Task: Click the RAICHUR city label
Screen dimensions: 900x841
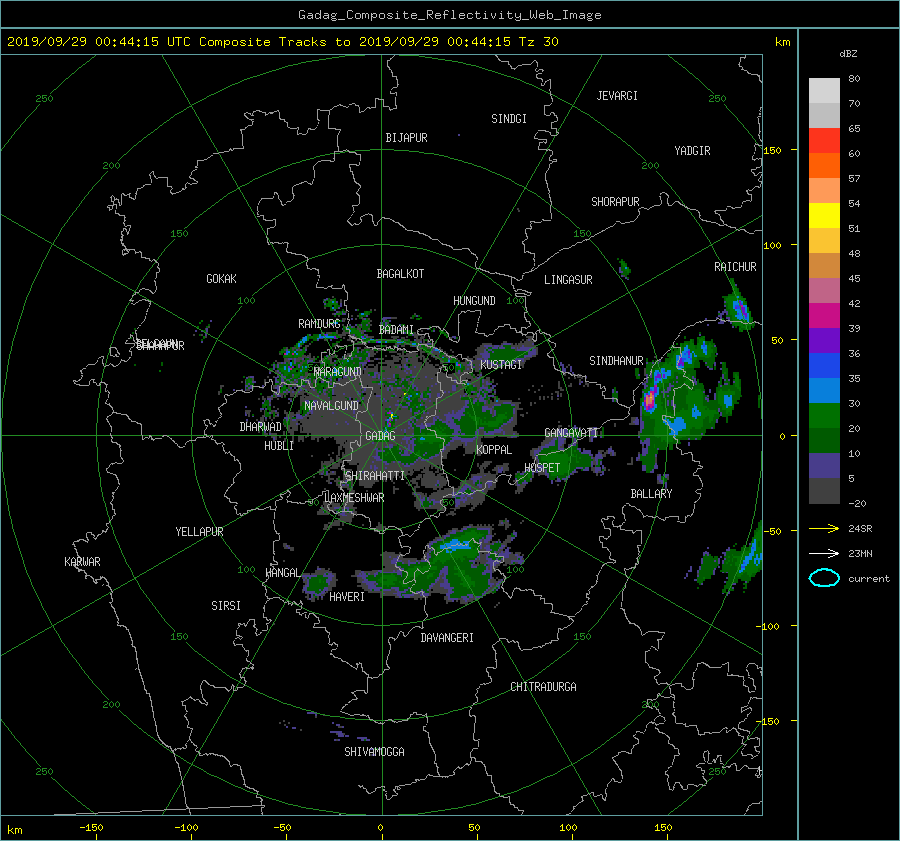Action: point(735,267)
